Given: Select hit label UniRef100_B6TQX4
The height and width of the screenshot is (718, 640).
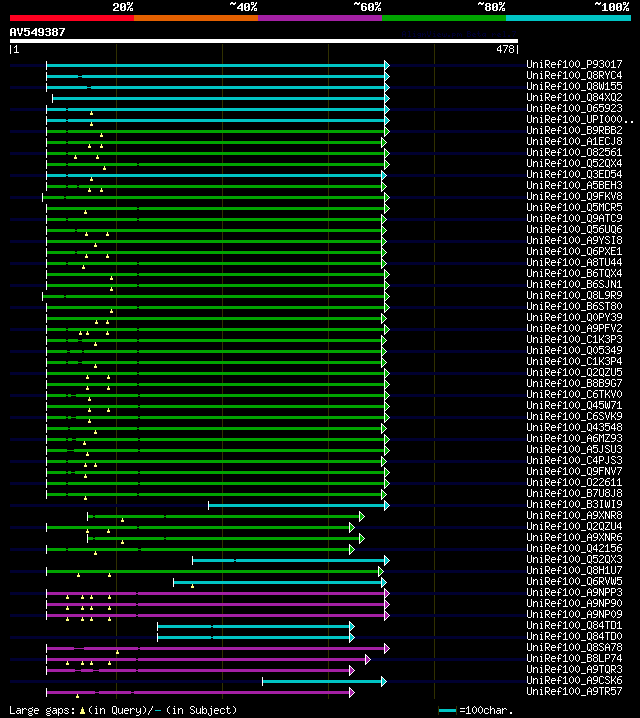Looking at the screenshot, I should pos(574,273).
